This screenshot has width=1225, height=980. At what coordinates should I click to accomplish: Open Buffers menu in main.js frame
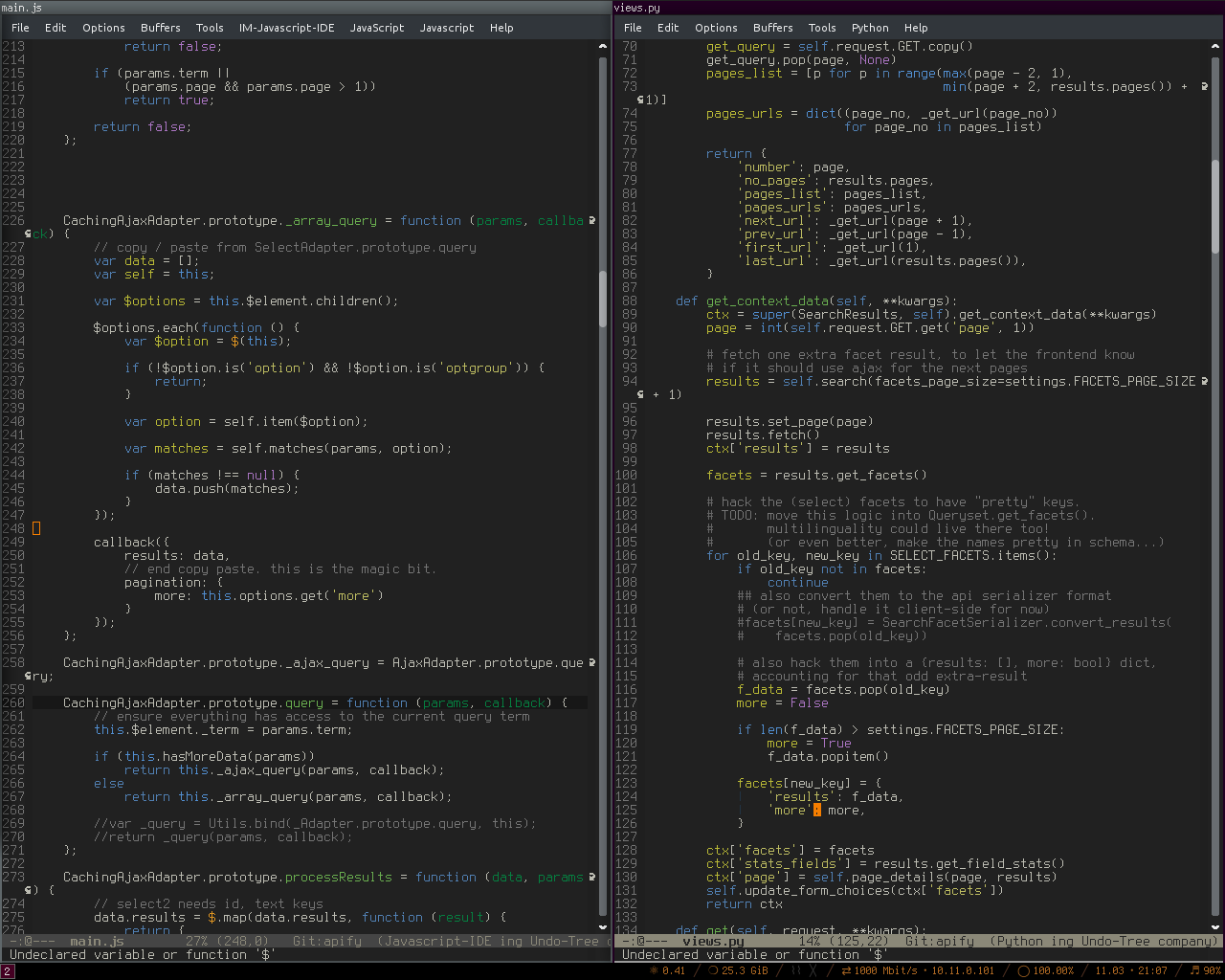160,28
